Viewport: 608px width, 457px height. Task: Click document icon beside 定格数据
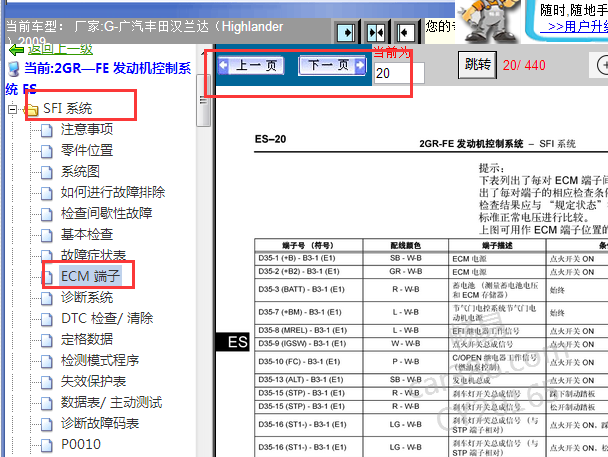(x=47, y=340)
